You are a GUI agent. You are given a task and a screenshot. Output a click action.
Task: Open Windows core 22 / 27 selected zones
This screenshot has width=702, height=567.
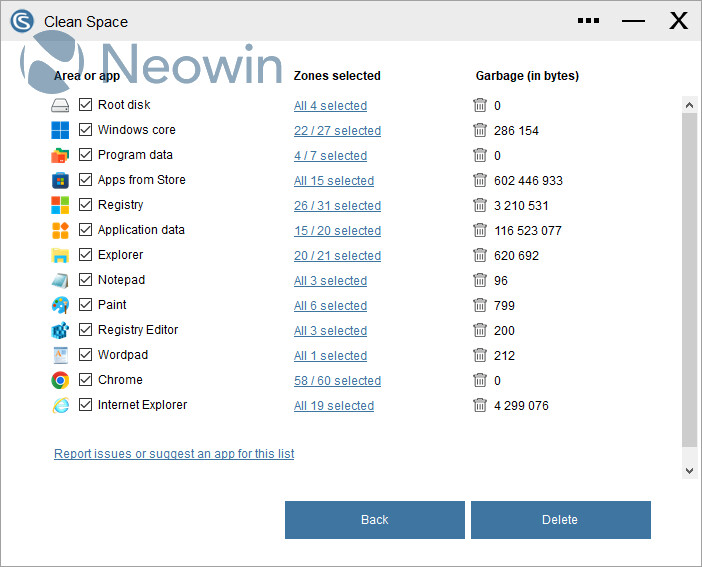point(337,131)
